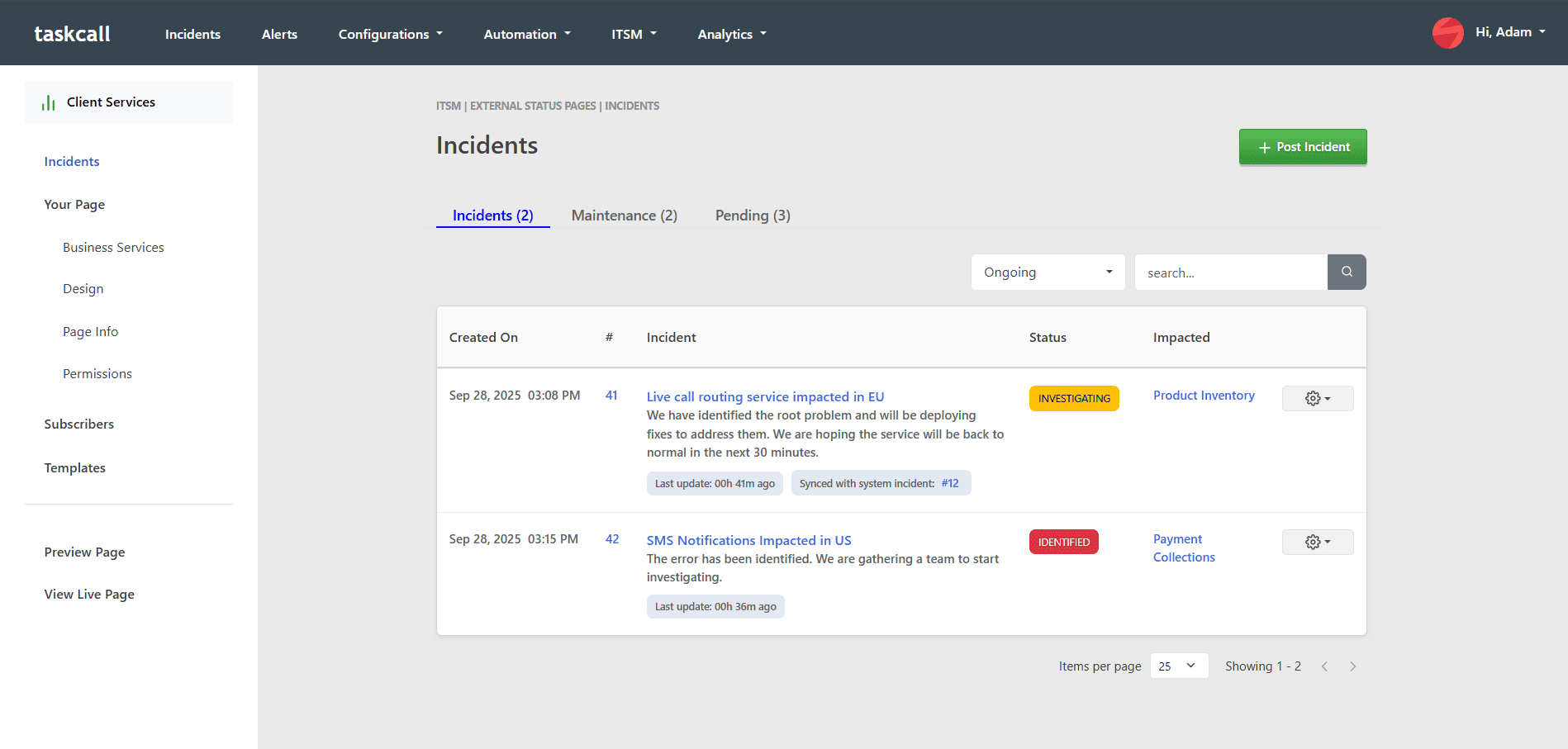Open synced system incident #12 link
Viewport: 1568px width, 749px height.
click(950, 483)
